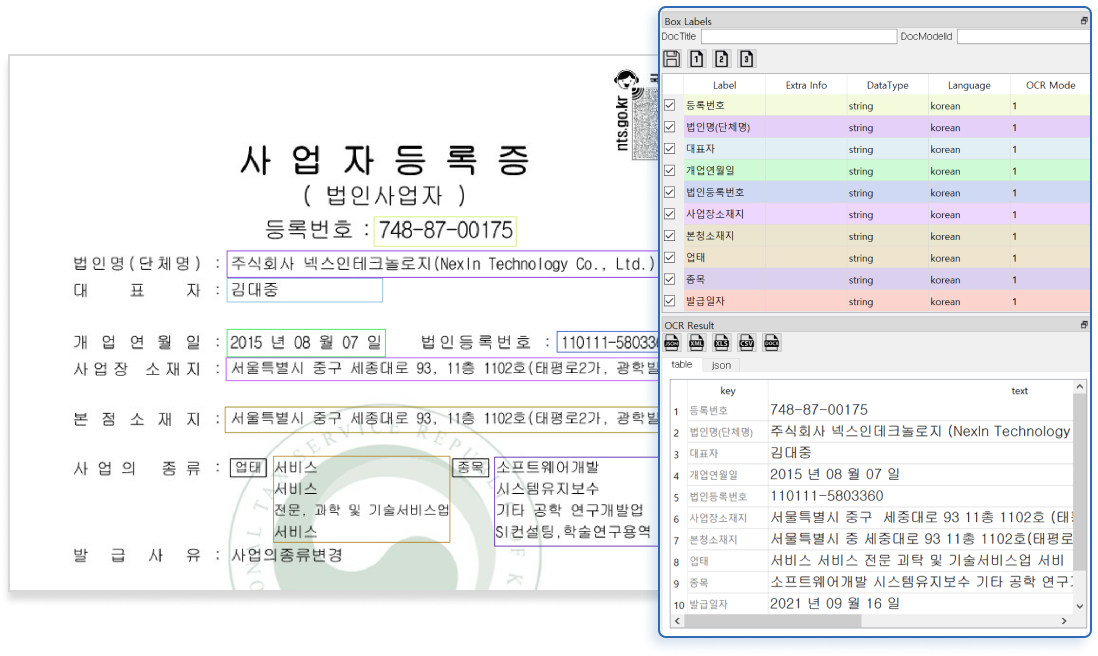Image resolution: width=1098 pixels, height=656 pixels.
Task: Click the 등록번호 label name cell
Action: (724, 105)
